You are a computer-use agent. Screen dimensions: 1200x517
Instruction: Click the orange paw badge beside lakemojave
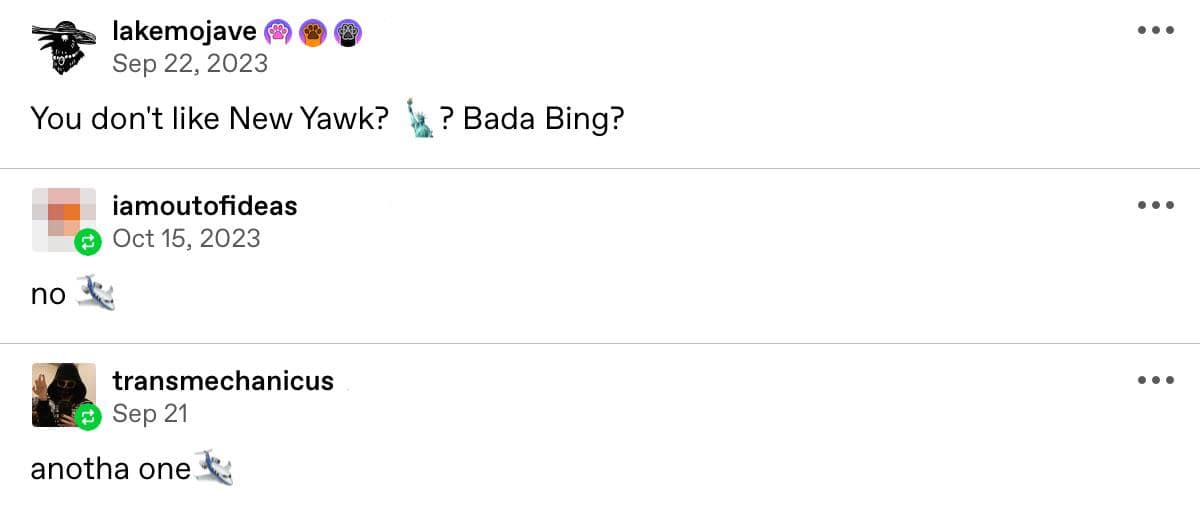point(312,34)
